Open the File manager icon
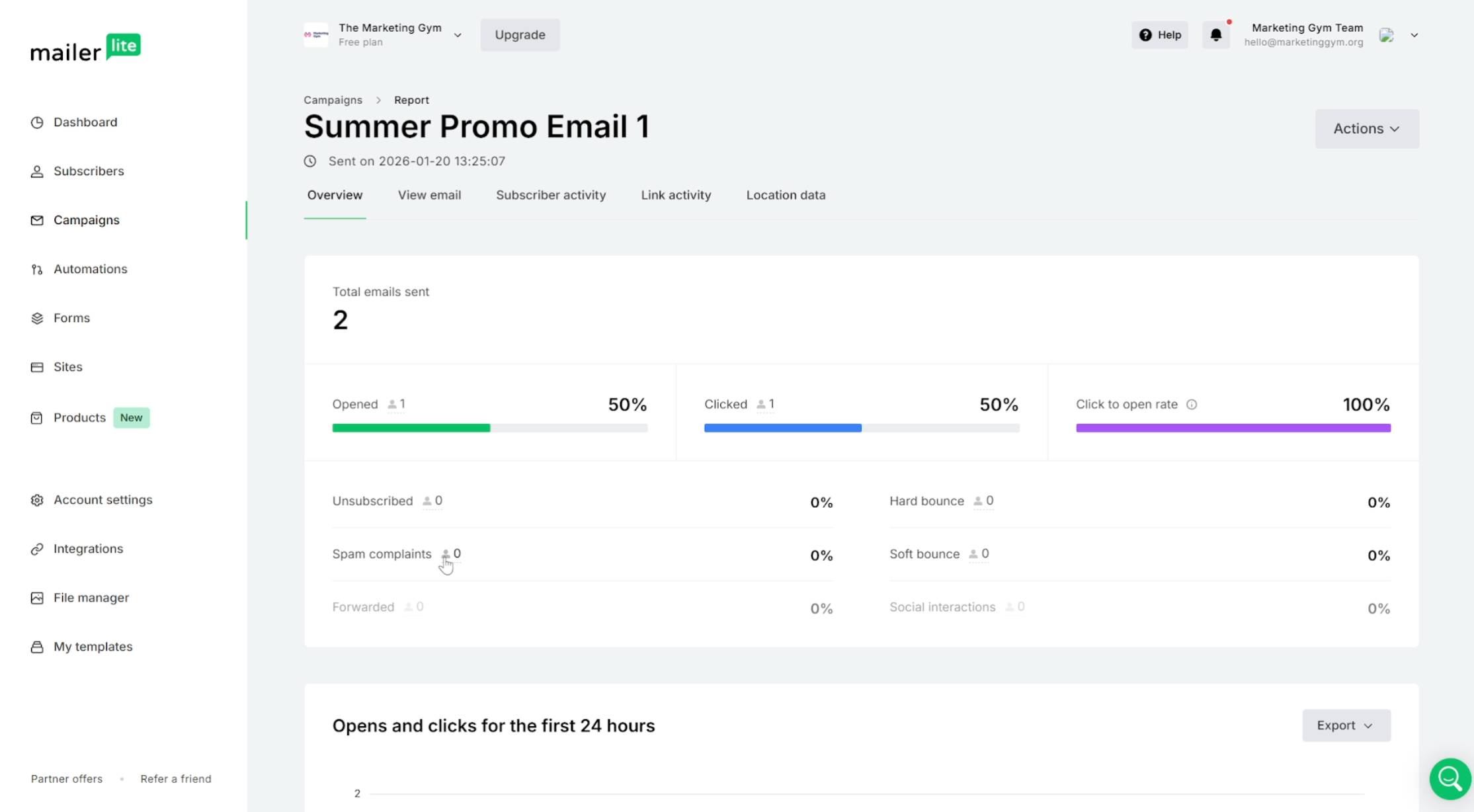This screenshot has height=812, width=1474. pyautogui.click(x=36, y=597)
